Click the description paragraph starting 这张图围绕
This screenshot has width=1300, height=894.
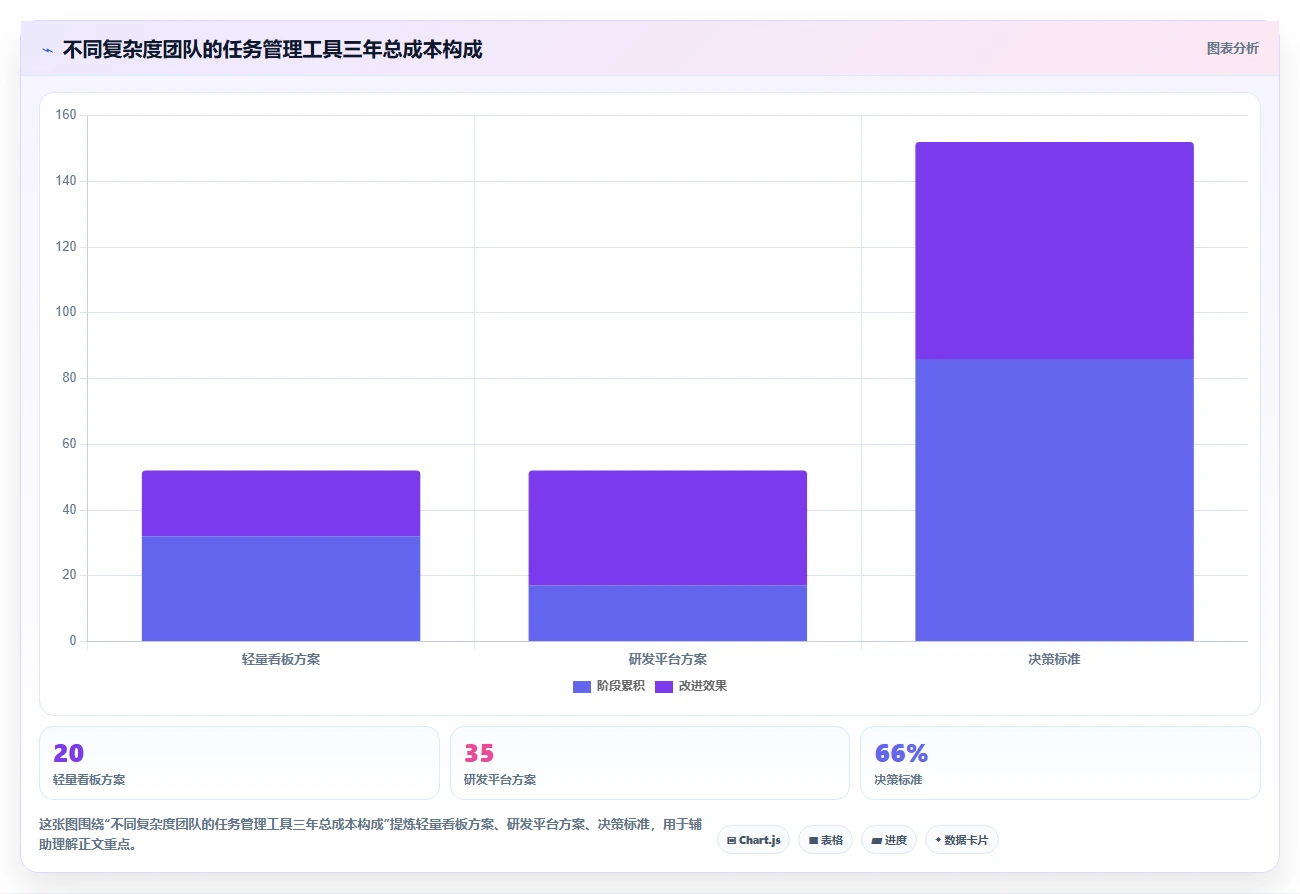click(x=370, y=834)
